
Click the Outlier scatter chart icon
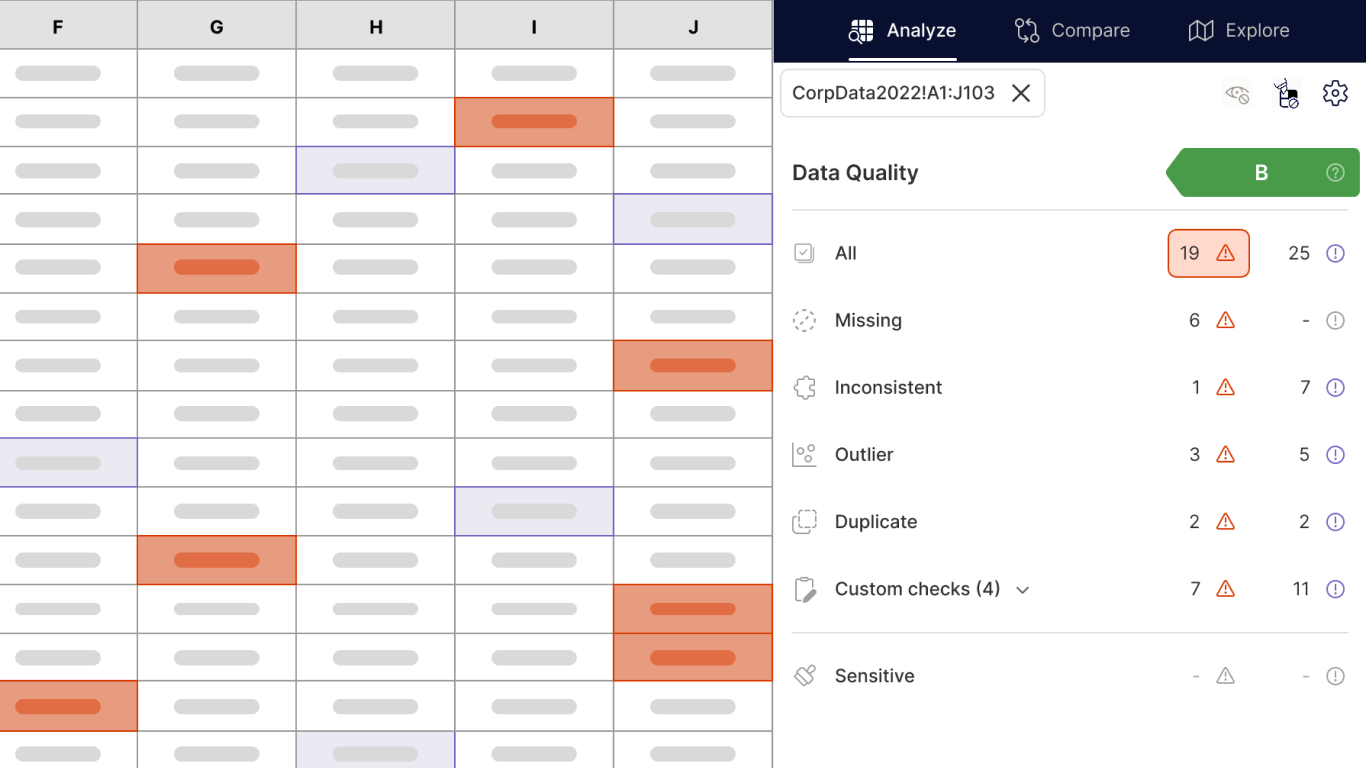(805, 455)
